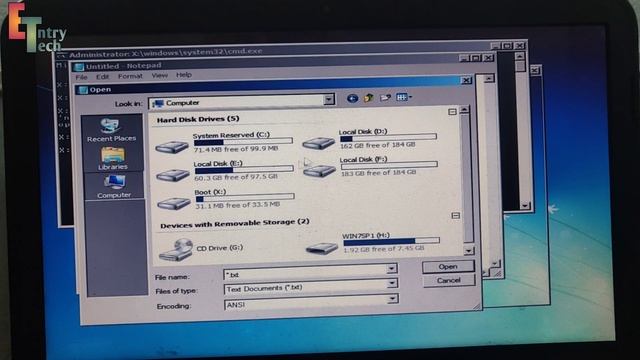Click cmd window scrollbar down arrow
The width and height of the screenshot is (640, 360).
(524, 206)
